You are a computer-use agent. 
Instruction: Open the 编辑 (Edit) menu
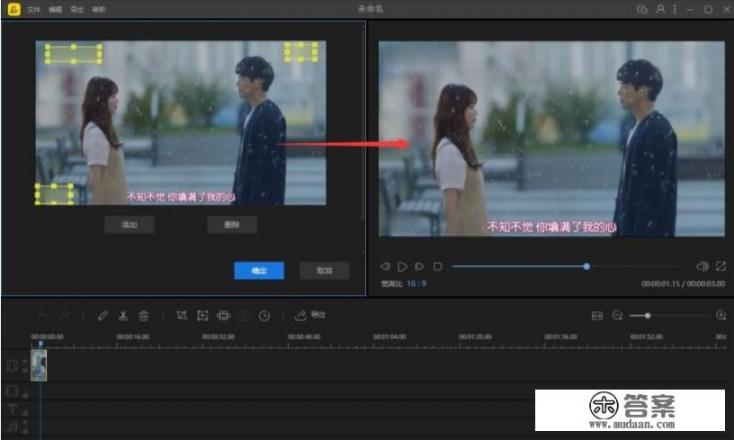(55, 9)
